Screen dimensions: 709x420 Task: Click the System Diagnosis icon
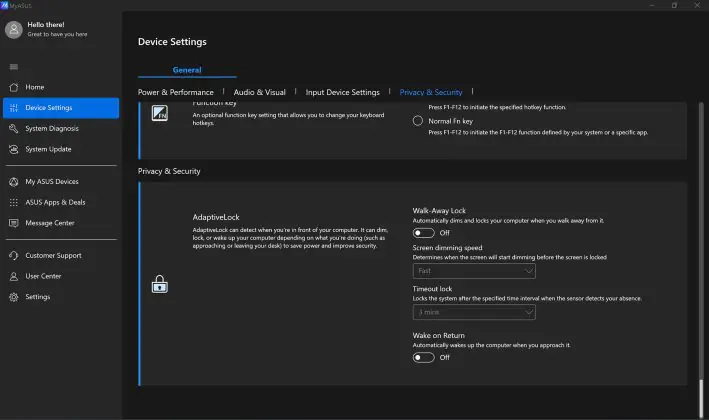coord(14,128)
